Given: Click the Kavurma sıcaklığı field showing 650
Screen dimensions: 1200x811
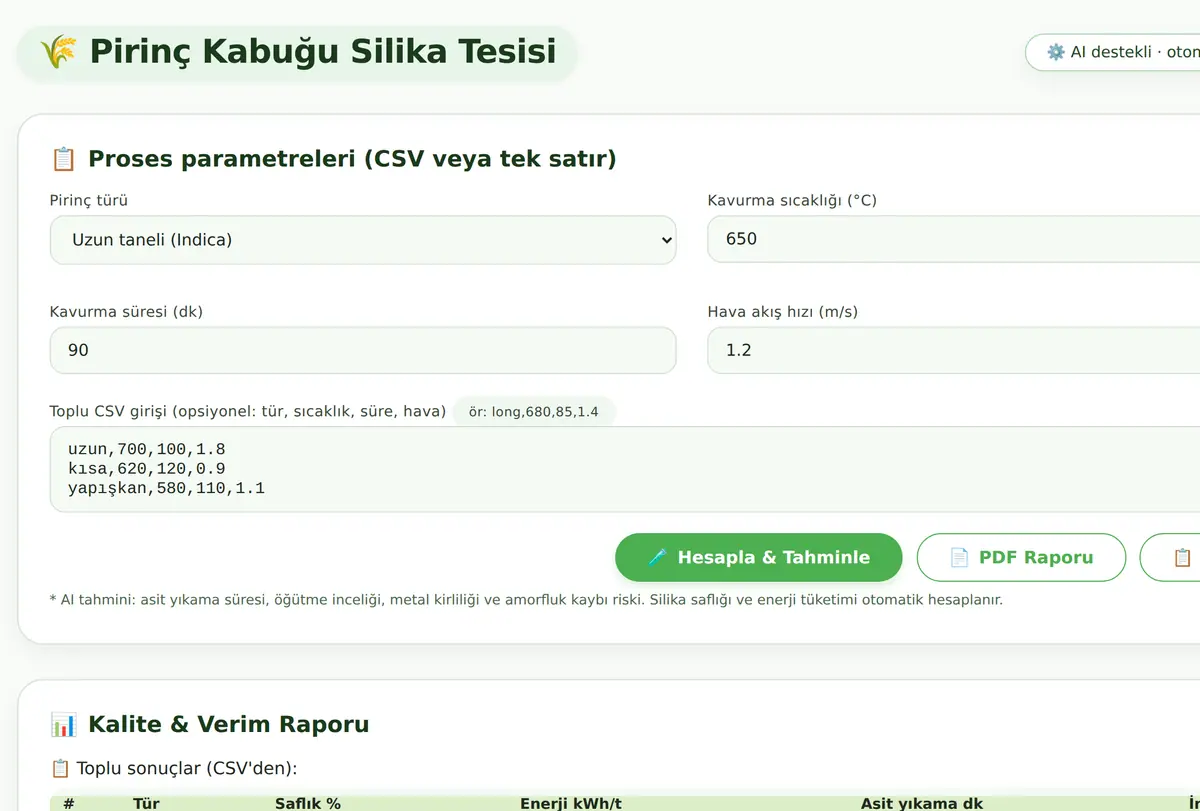Looking at the screenshot, I should point(953,240).
